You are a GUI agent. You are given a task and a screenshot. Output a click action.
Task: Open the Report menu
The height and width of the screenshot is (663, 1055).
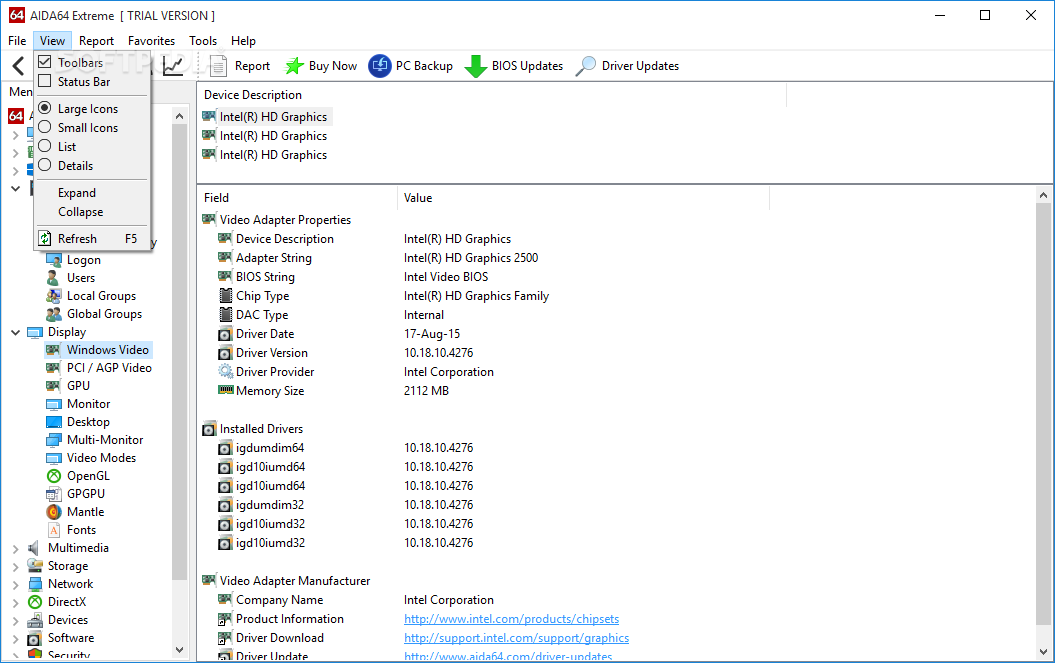tap(96, 40)
